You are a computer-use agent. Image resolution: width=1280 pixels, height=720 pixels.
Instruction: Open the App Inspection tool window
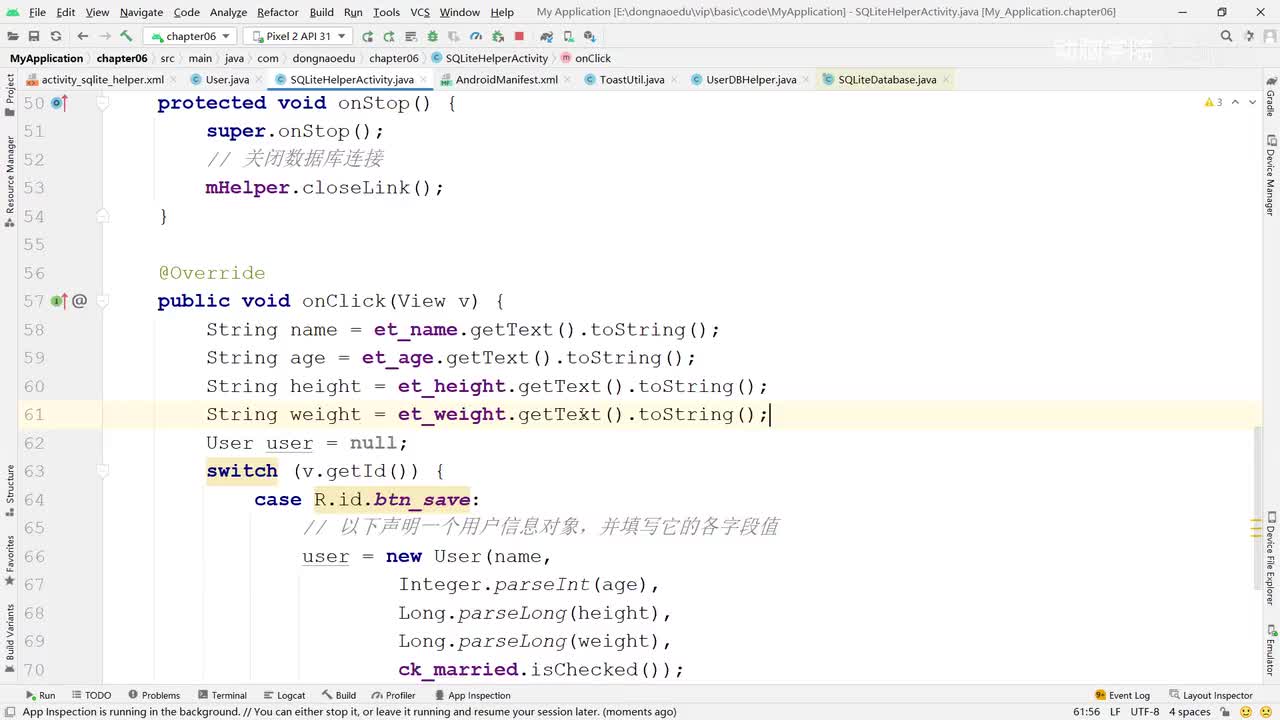[x=472, y=695]
